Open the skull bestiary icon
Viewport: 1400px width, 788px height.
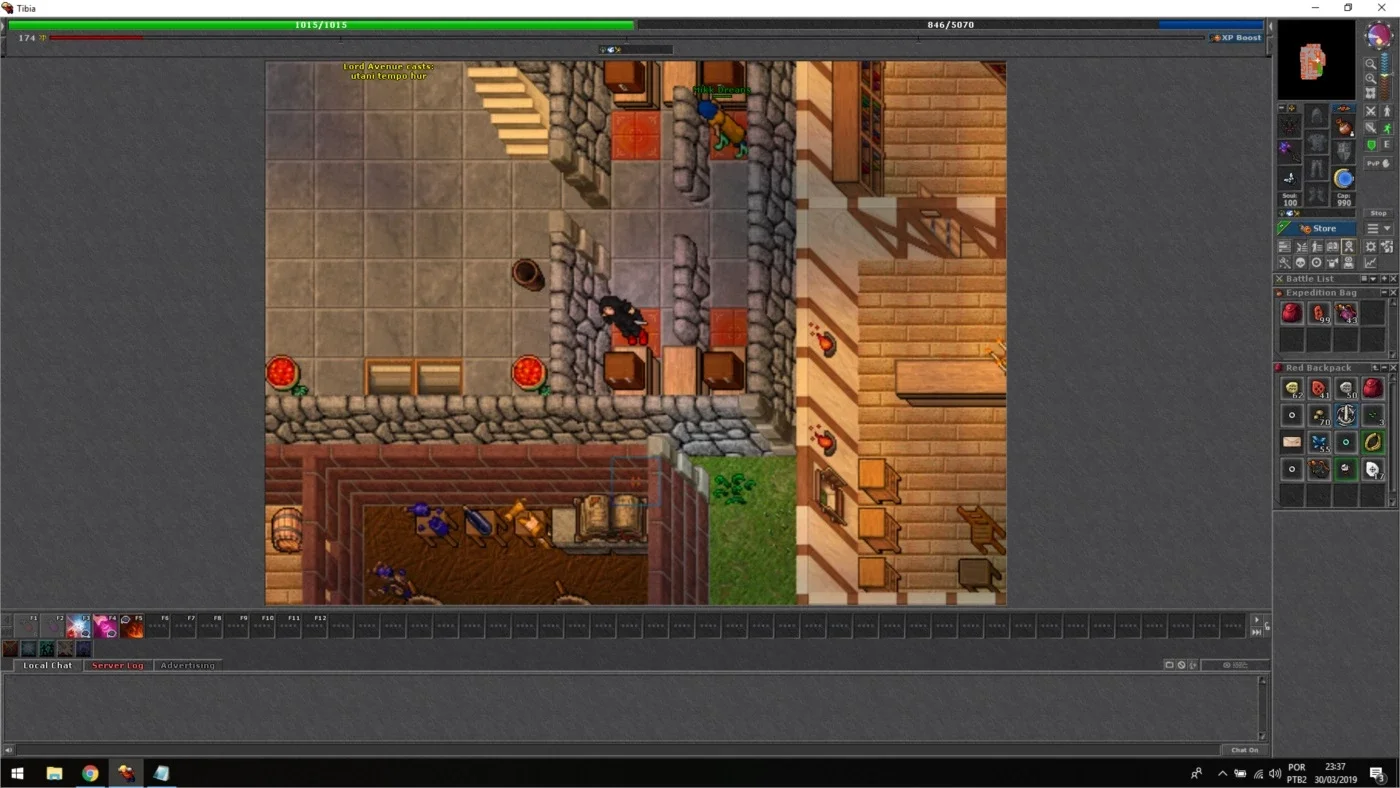[1301, 263]
